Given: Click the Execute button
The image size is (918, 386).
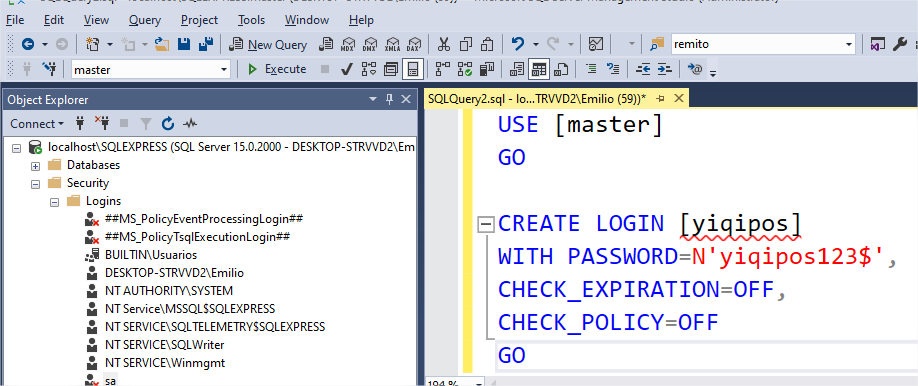Looking at the screenshot, I should coord(277,69).
